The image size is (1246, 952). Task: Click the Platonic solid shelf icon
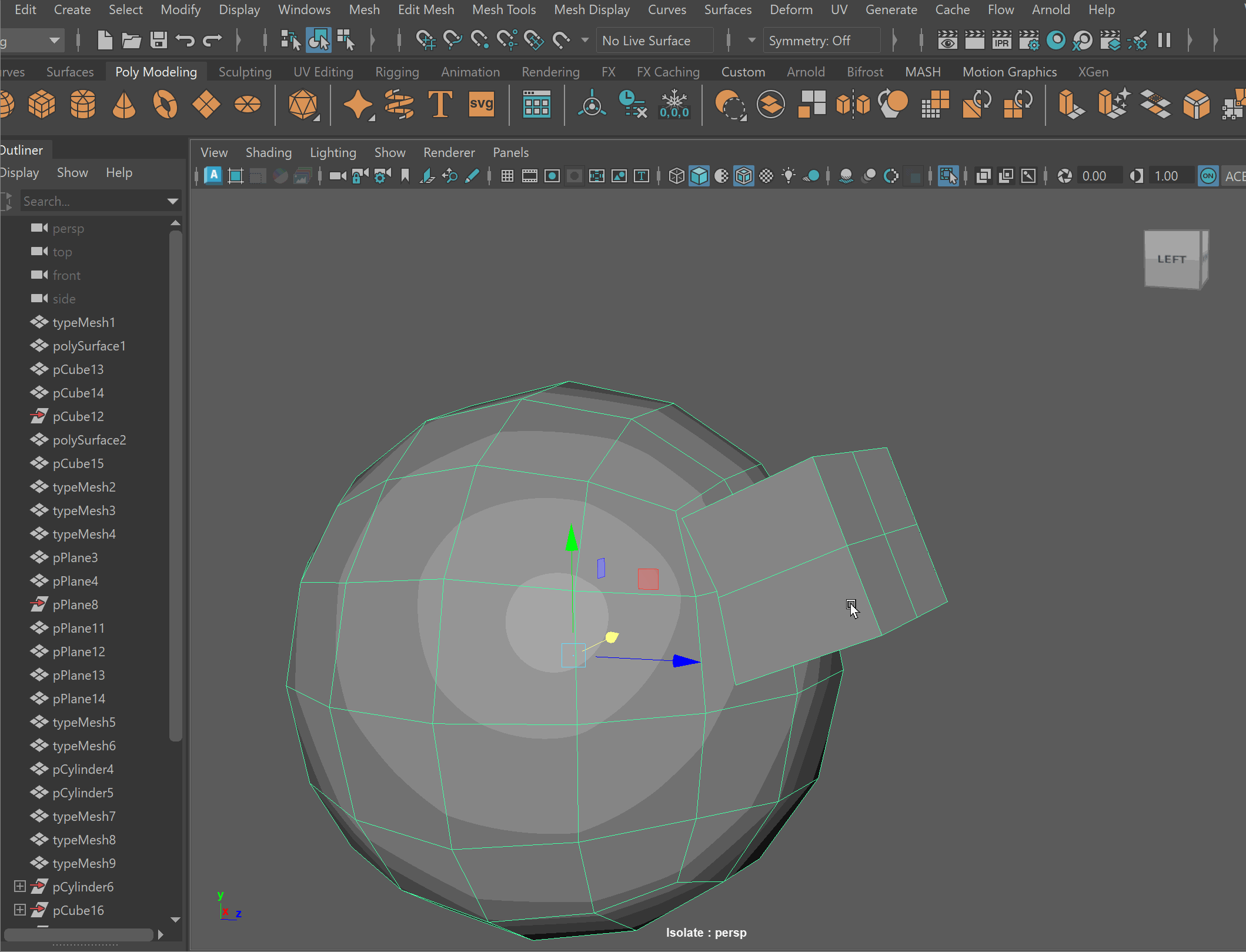[x=302, y=105]
